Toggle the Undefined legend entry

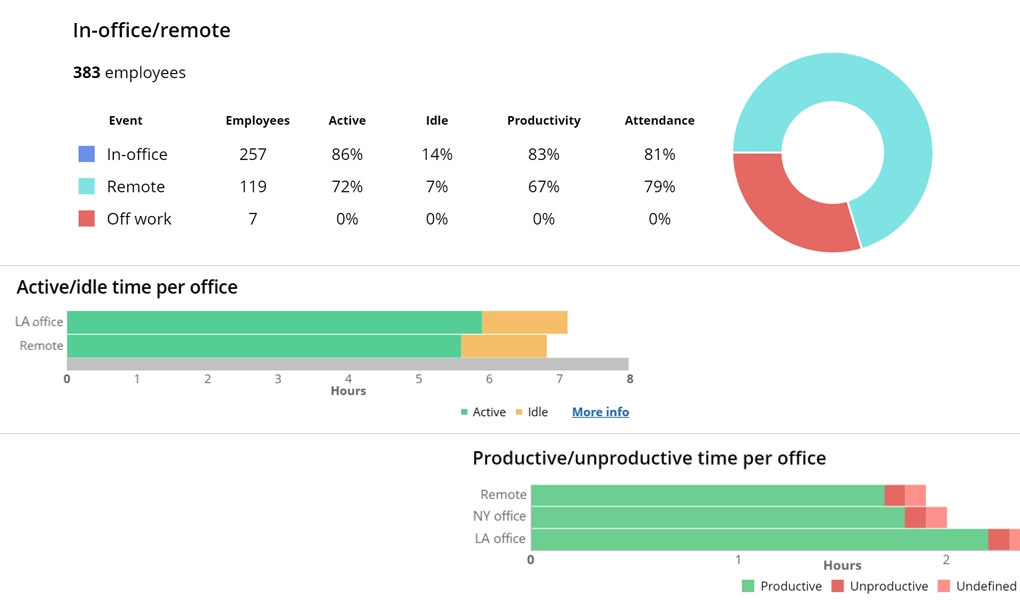[x=977, y=586]
